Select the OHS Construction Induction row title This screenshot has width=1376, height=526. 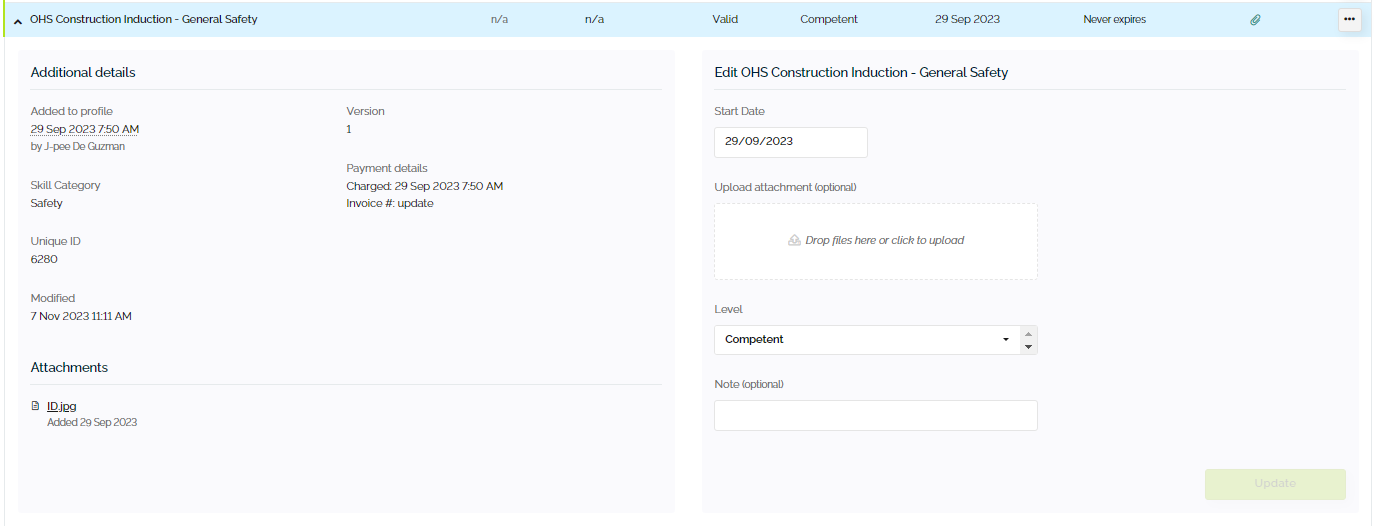click(x=144, y=19)
